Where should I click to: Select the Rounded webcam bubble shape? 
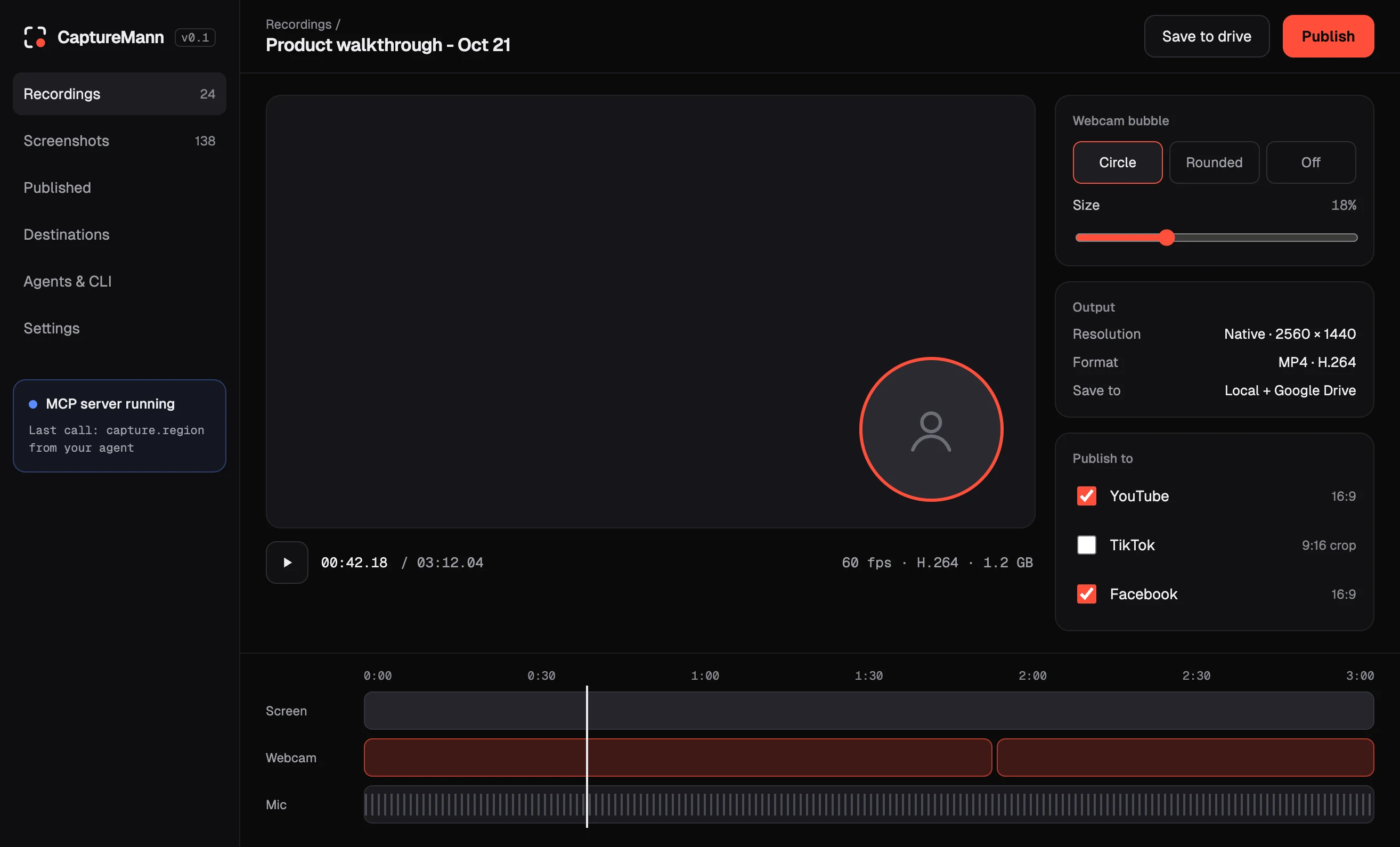tap(1214, 162)
